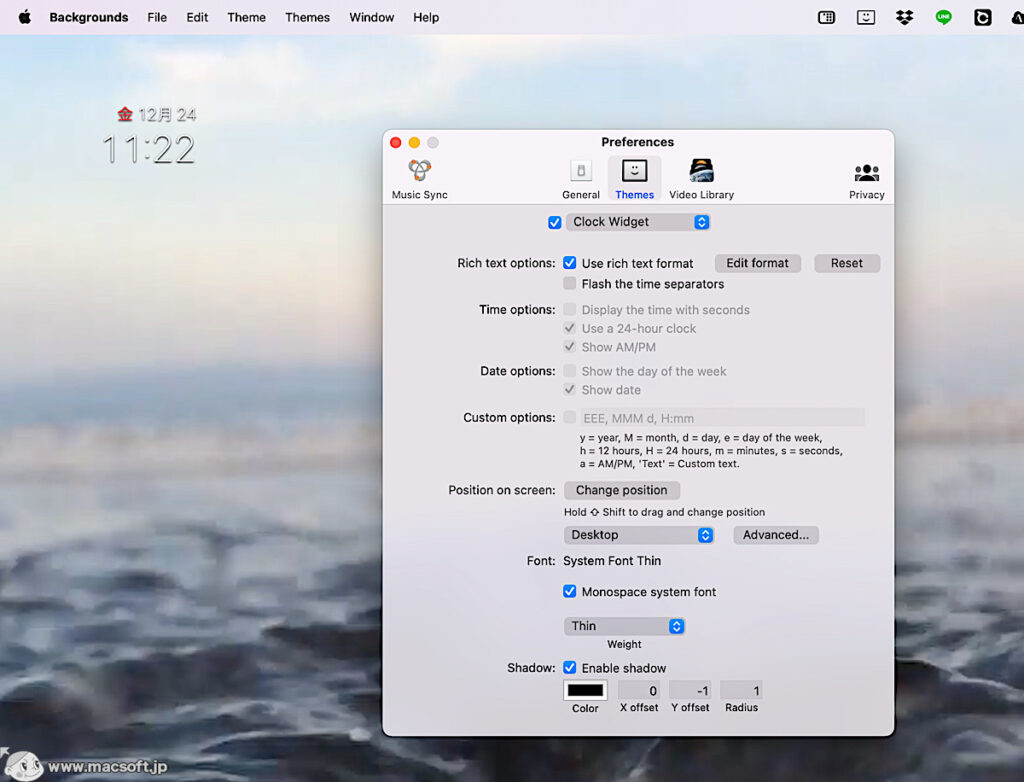Close the Preferences window

[x=396, y=142]
